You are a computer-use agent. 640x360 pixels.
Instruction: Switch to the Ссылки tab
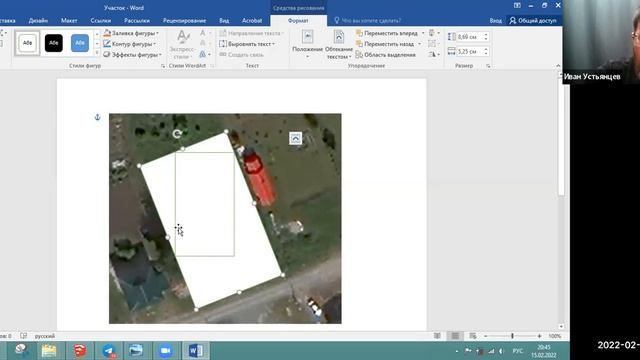(100, 20)
